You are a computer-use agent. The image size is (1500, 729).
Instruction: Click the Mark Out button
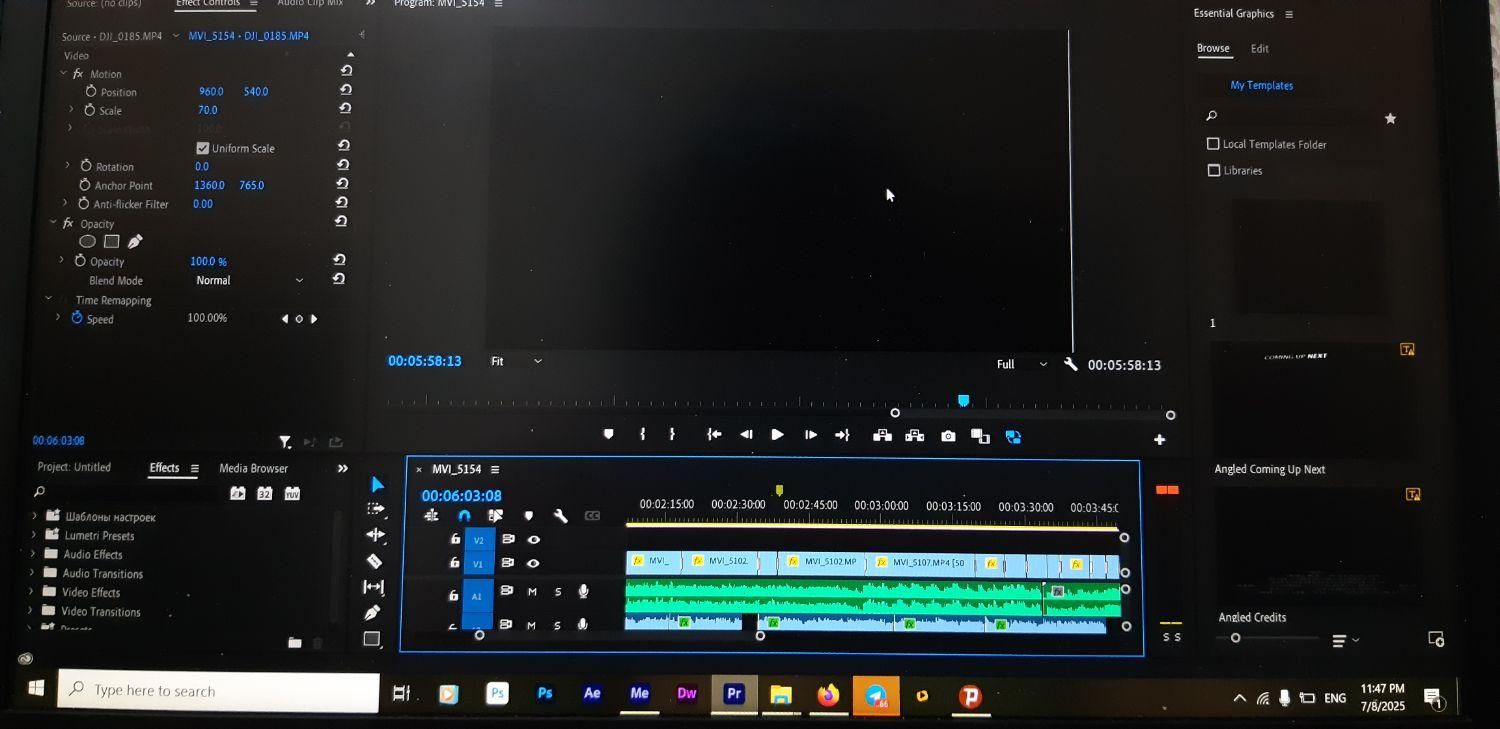672,434
